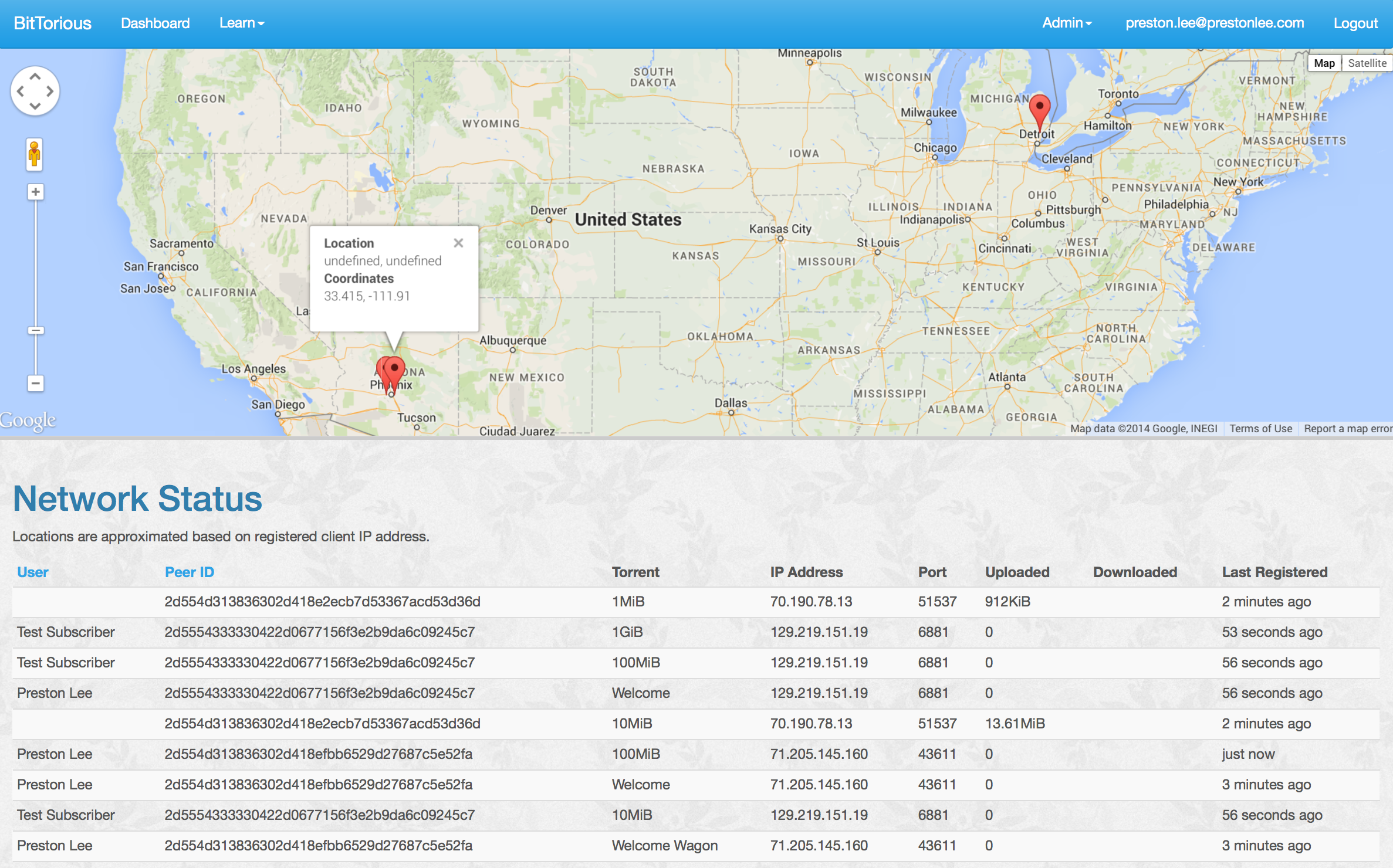
Task: Select the Map view type
Action: [x=1324, y=63]
